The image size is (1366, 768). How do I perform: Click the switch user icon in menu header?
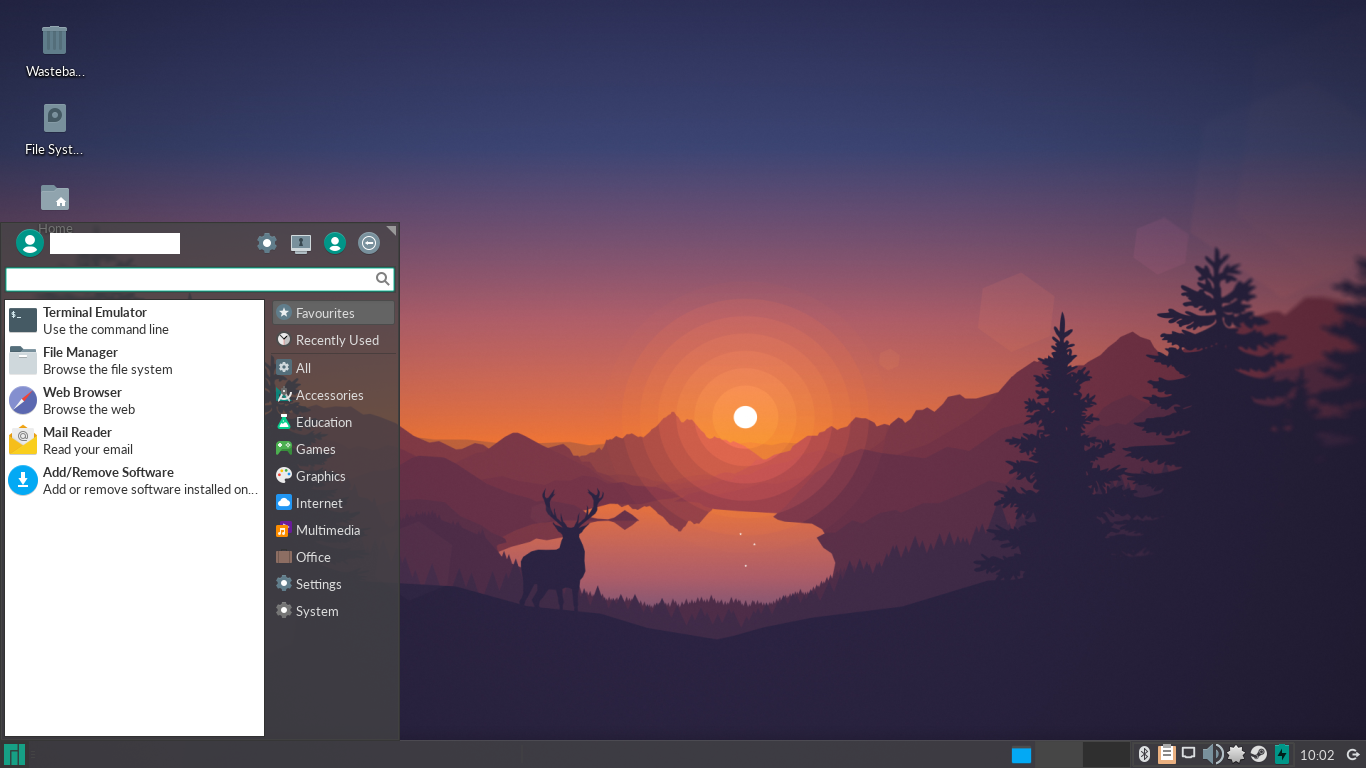click(x=335, y=243)
